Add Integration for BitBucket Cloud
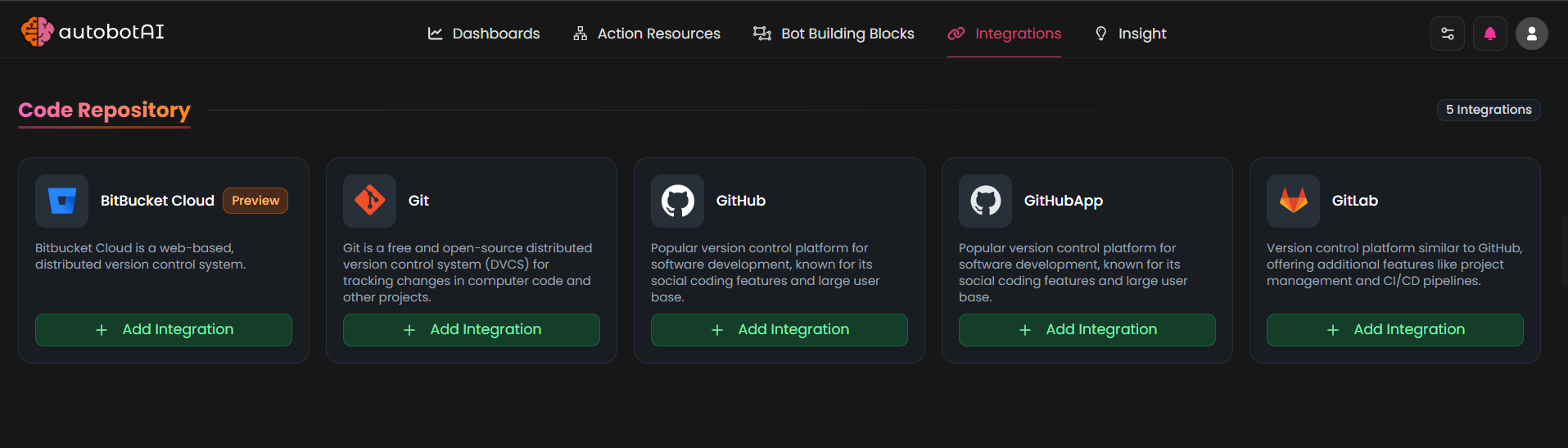Viewport: 1568px width, 448px height. 164,330
